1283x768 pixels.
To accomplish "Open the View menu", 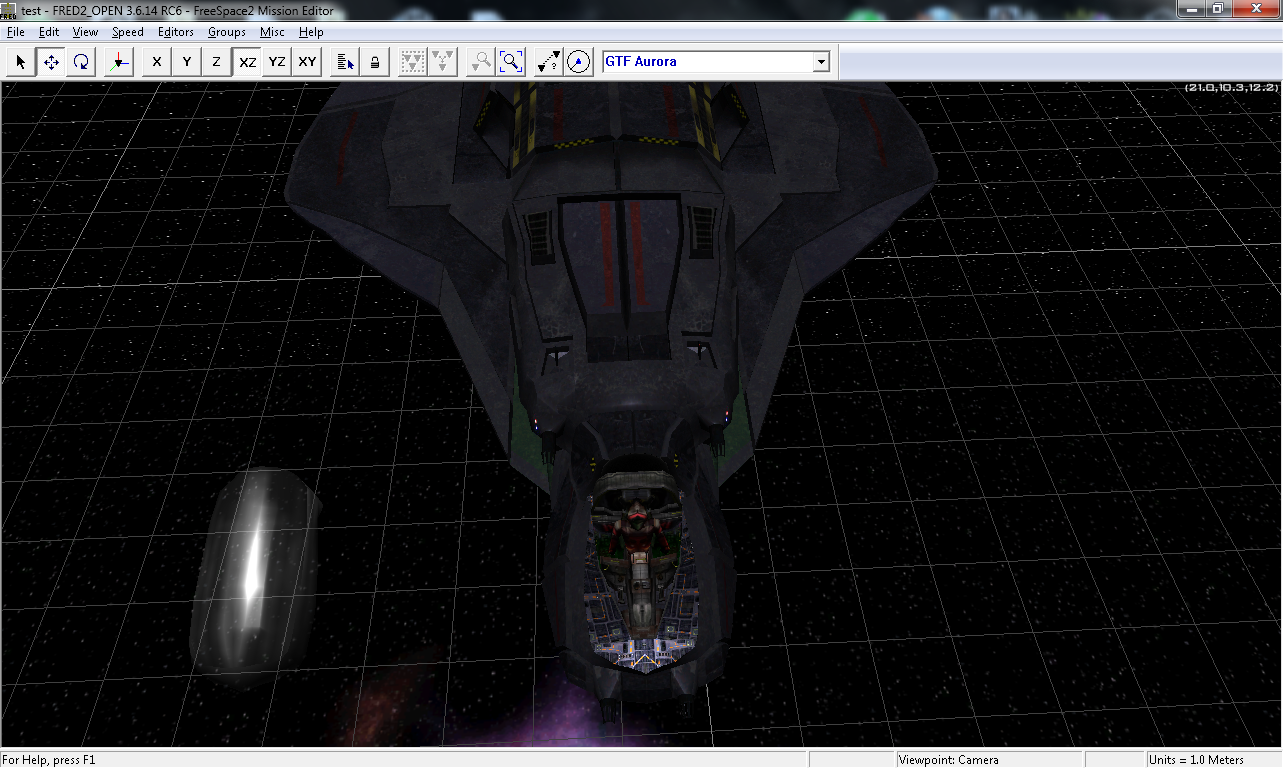I will (85, 32).
